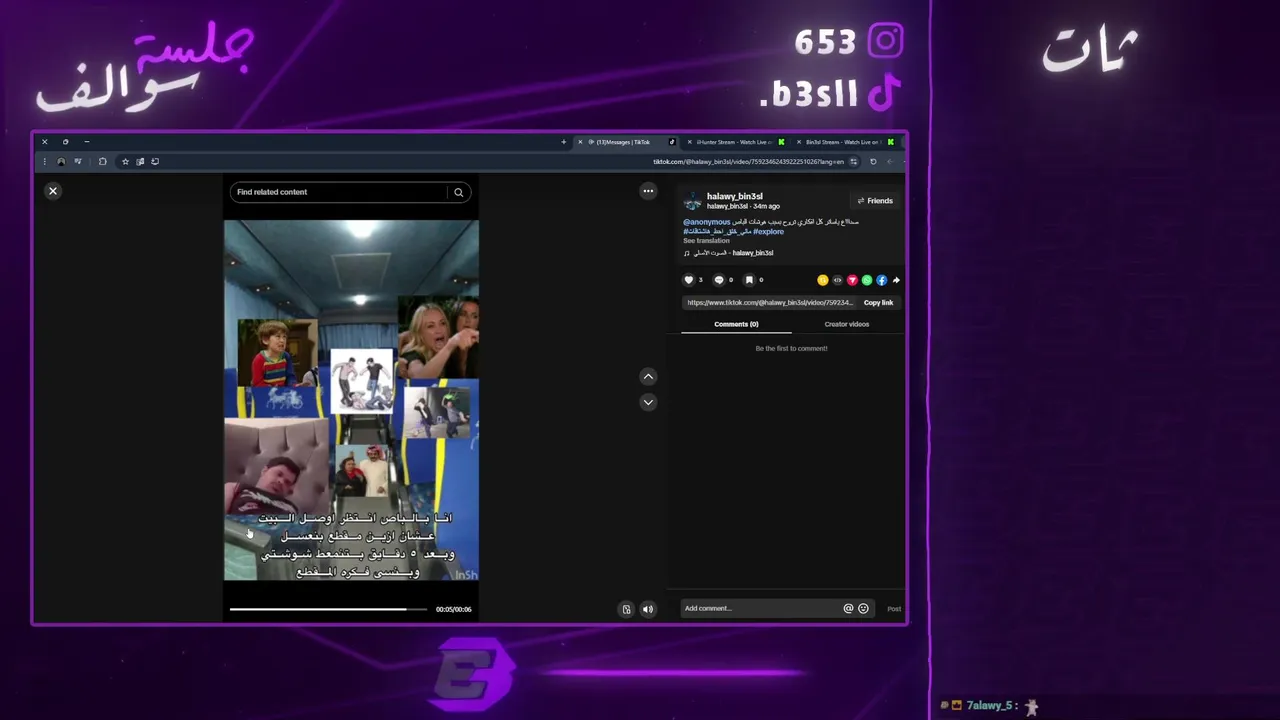Seek on the video progress bar

click(x=328, y=609)
